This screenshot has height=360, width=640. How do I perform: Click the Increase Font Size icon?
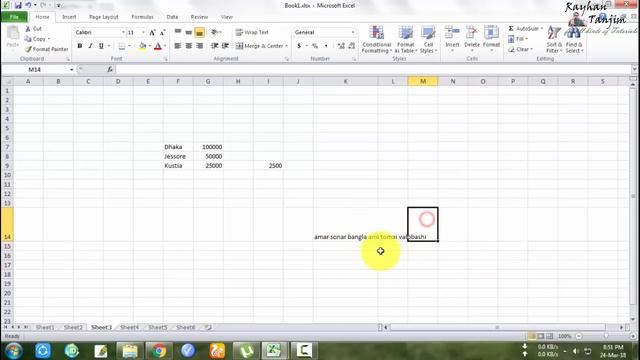pos(152,32)
